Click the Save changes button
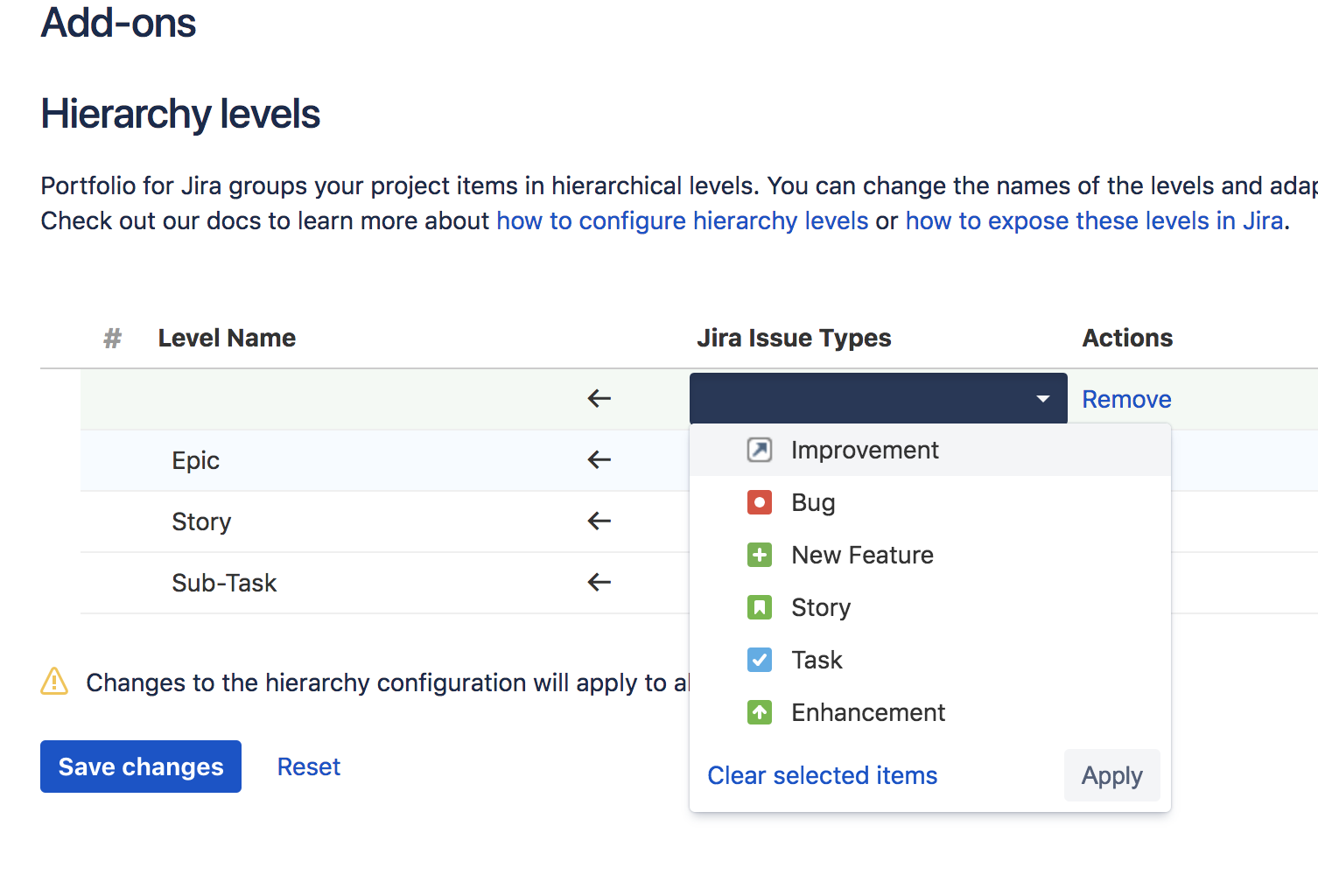 tap(141, 766)
